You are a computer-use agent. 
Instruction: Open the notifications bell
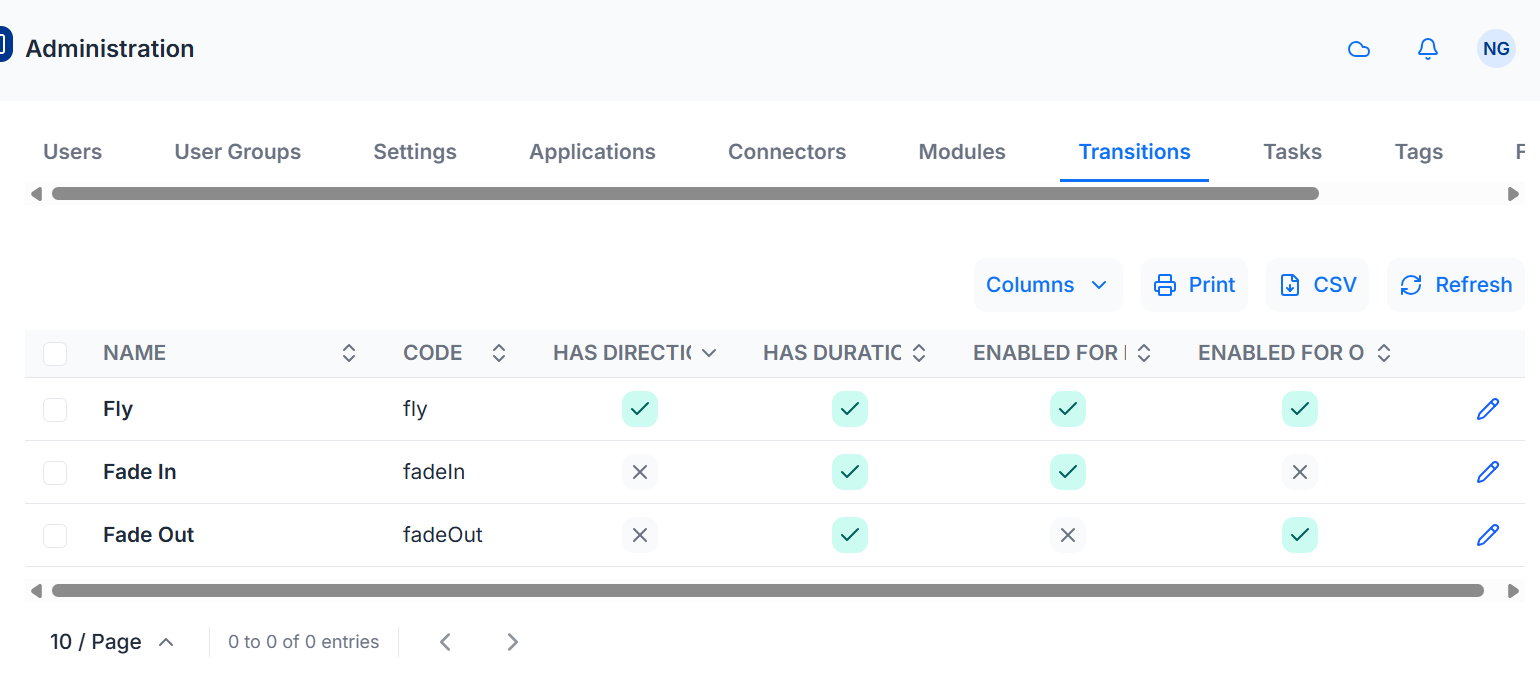(x=1428, y=49)
